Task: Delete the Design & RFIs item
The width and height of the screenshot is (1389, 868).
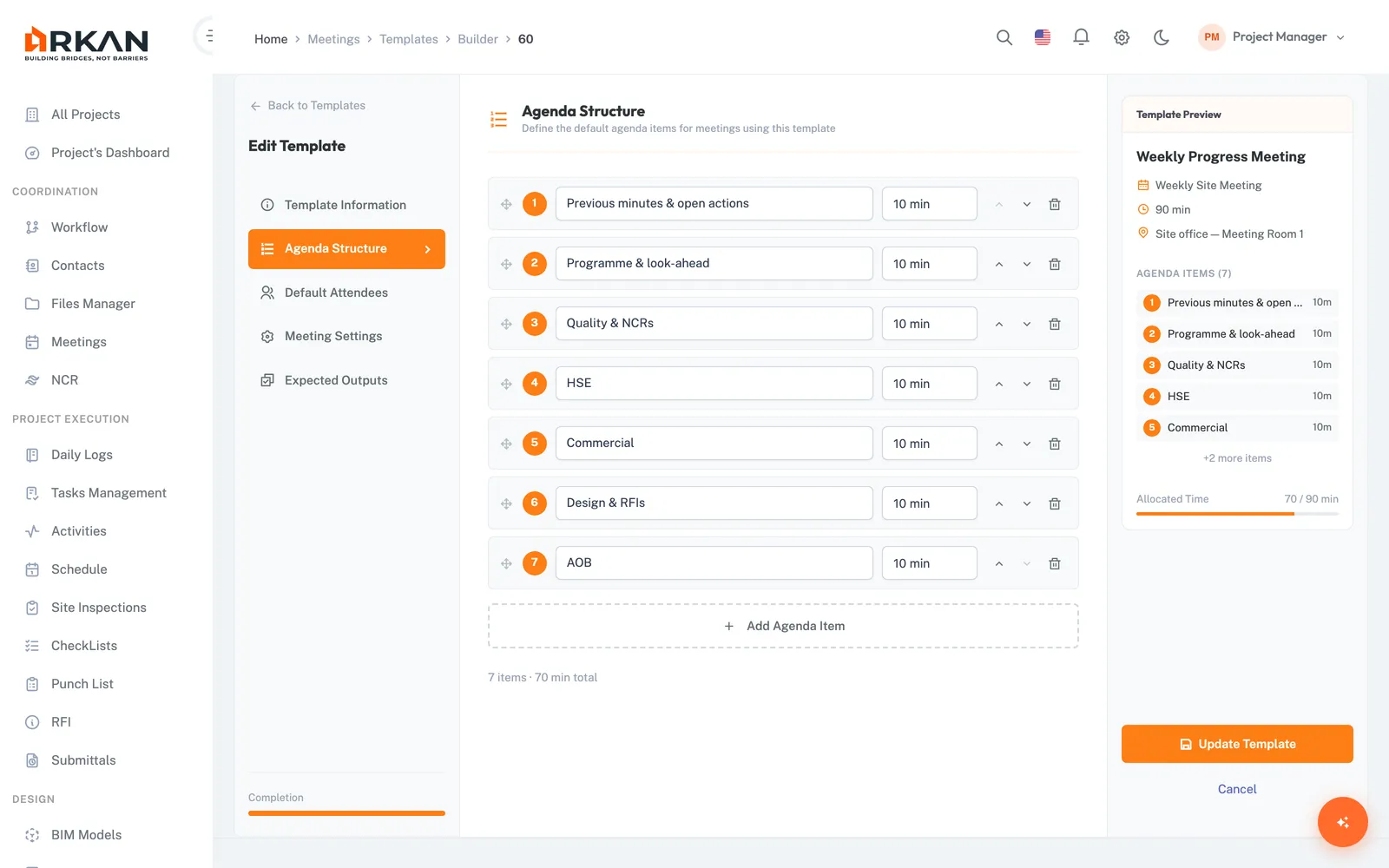Action: point(1055,503)
